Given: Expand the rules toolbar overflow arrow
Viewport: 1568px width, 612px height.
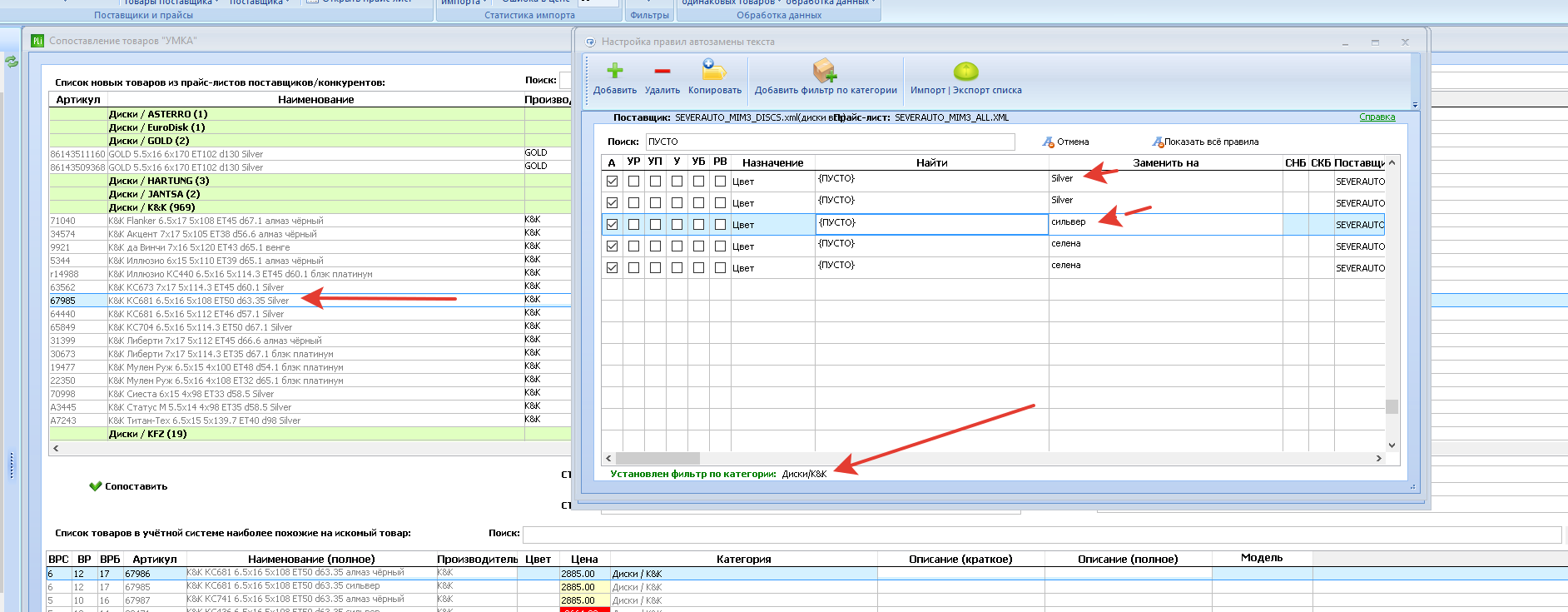Looking at the screenshot, I should [1415, 105].
